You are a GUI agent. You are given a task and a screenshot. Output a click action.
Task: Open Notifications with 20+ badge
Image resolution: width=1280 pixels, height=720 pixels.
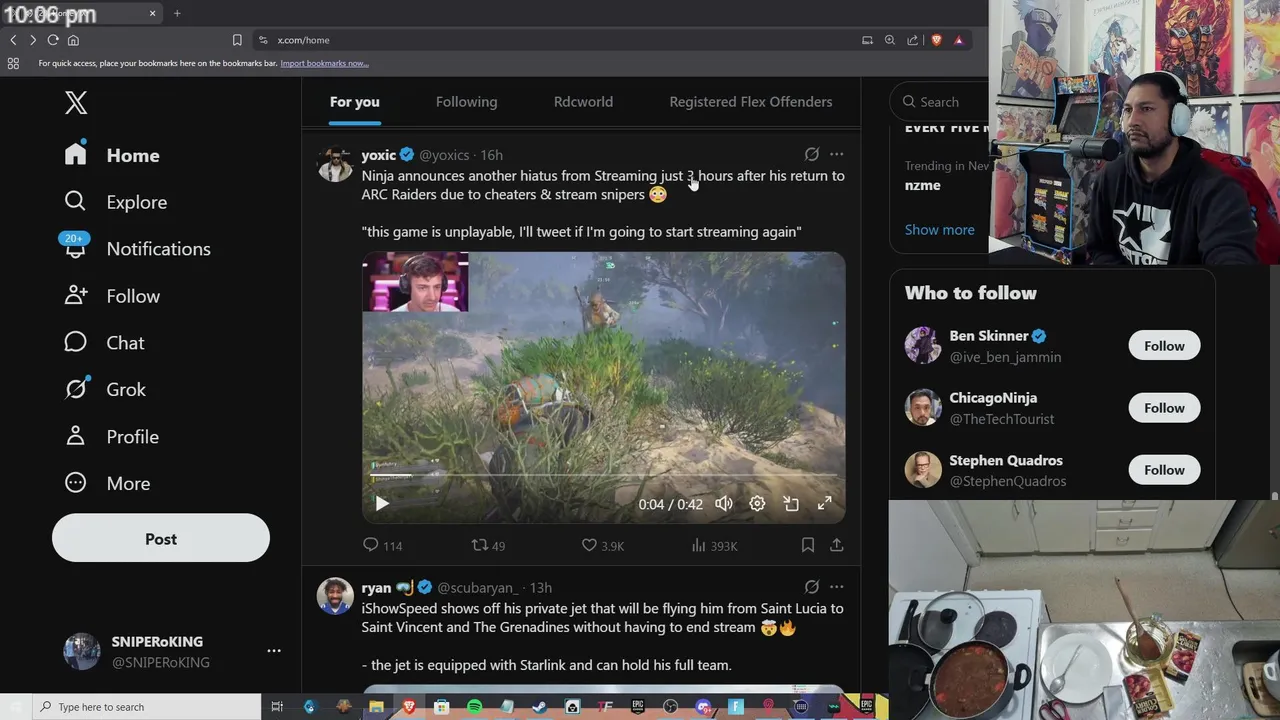tap(137, 249)
